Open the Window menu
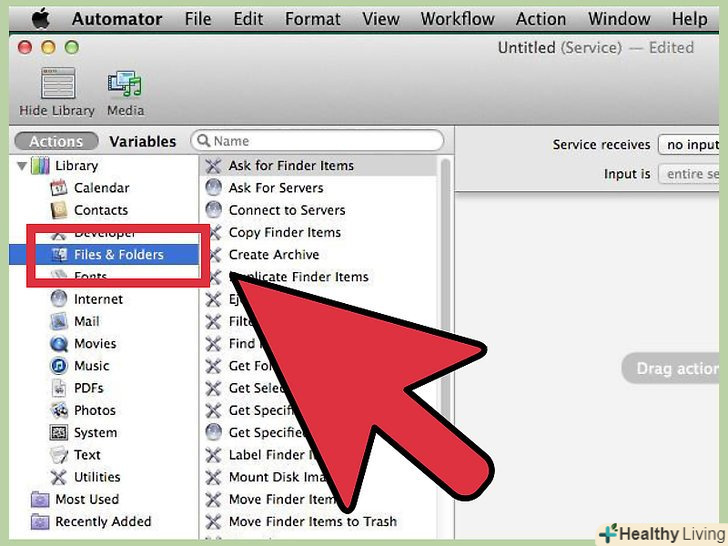The image size is (728, 546). pyautogui.click(x=619, y=19)
